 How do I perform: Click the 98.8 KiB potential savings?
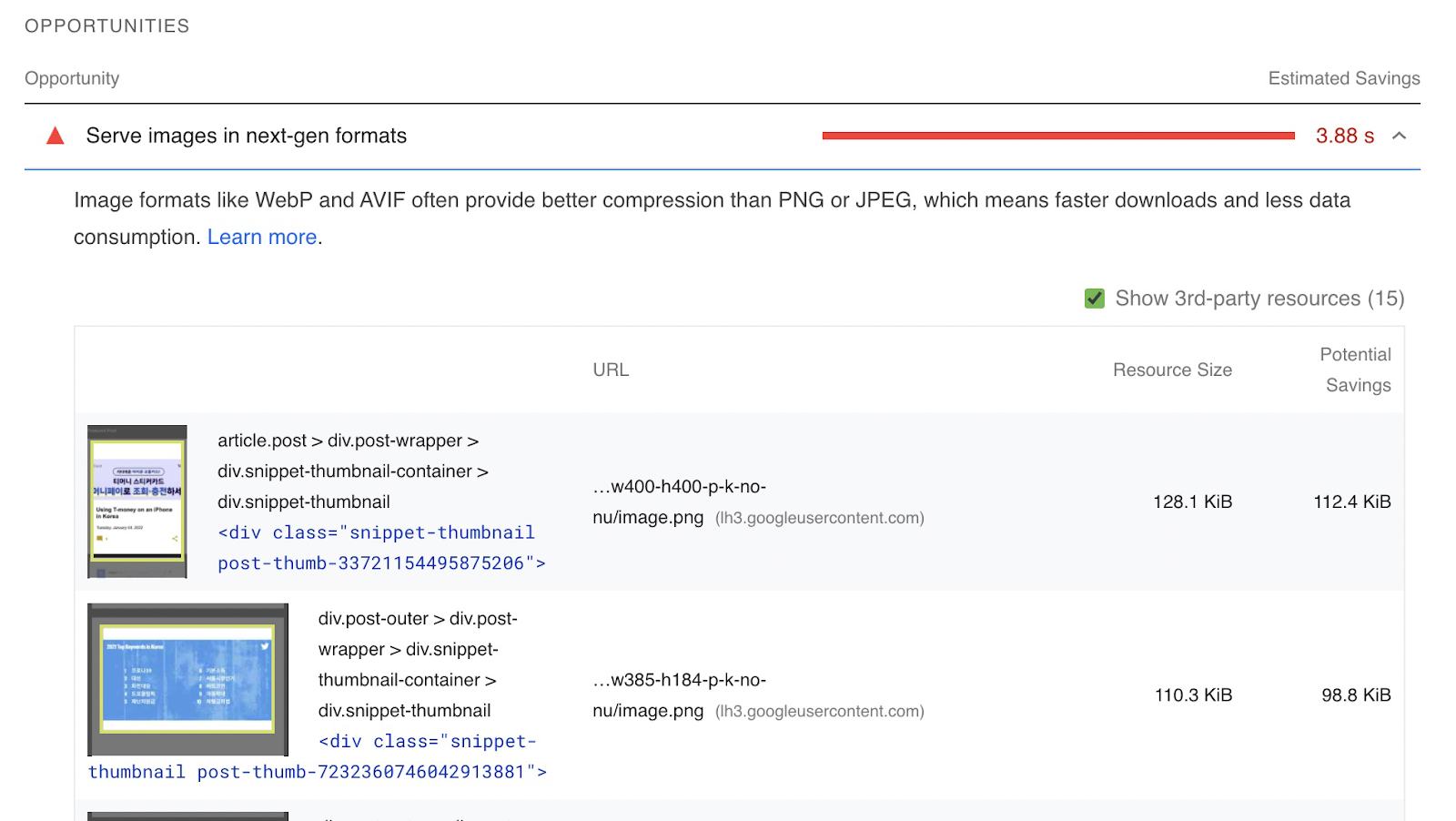click(1356, 695)
